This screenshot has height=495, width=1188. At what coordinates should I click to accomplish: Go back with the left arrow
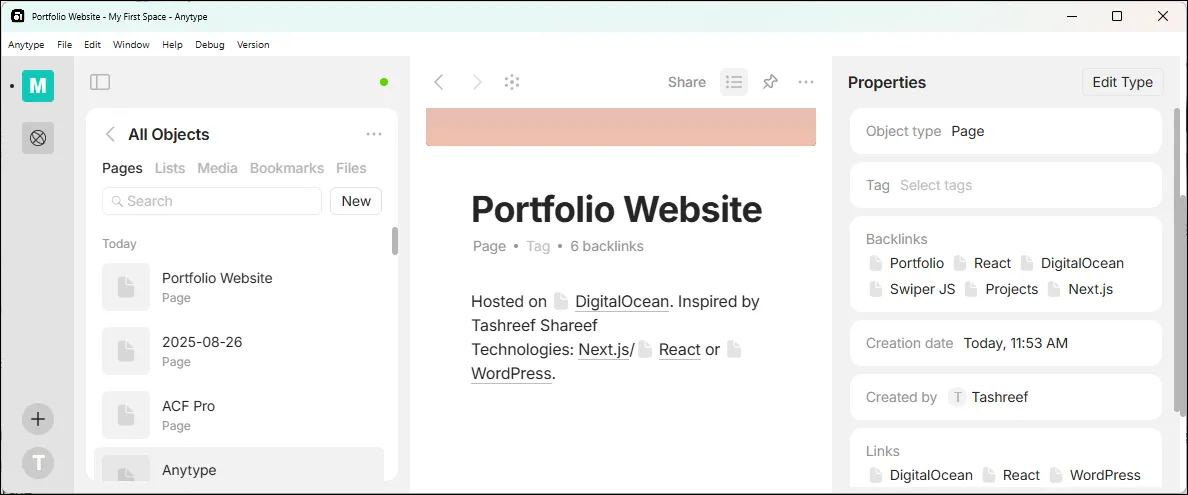[x=439, y=82]
